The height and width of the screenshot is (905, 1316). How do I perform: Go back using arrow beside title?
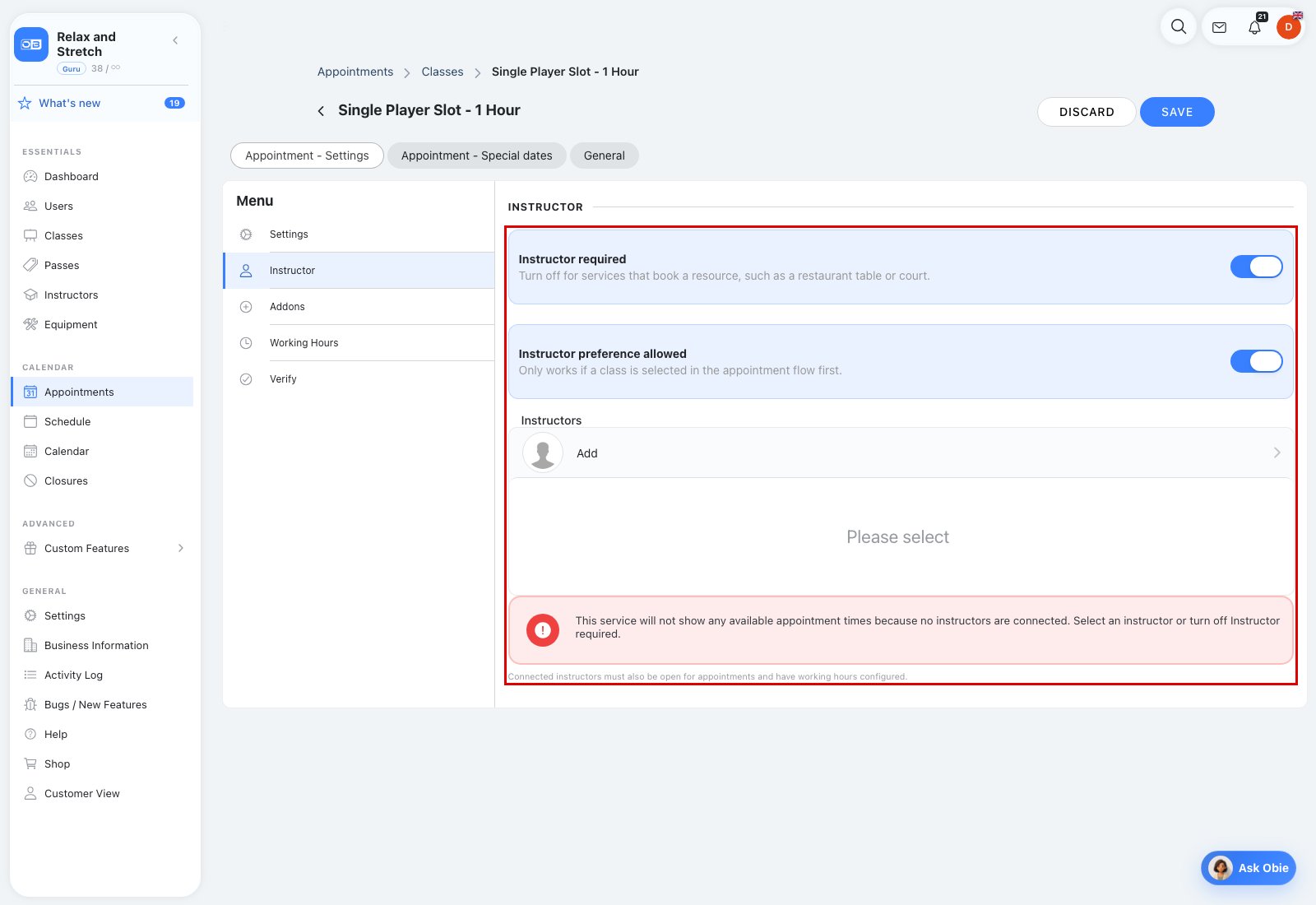click(321, 111)
